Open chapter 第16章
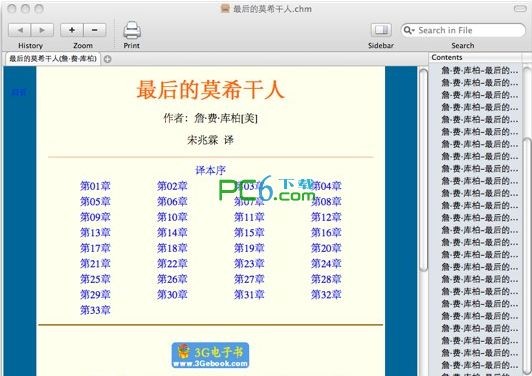The width and height of the screenshot is (532, 376). [326, 233]
